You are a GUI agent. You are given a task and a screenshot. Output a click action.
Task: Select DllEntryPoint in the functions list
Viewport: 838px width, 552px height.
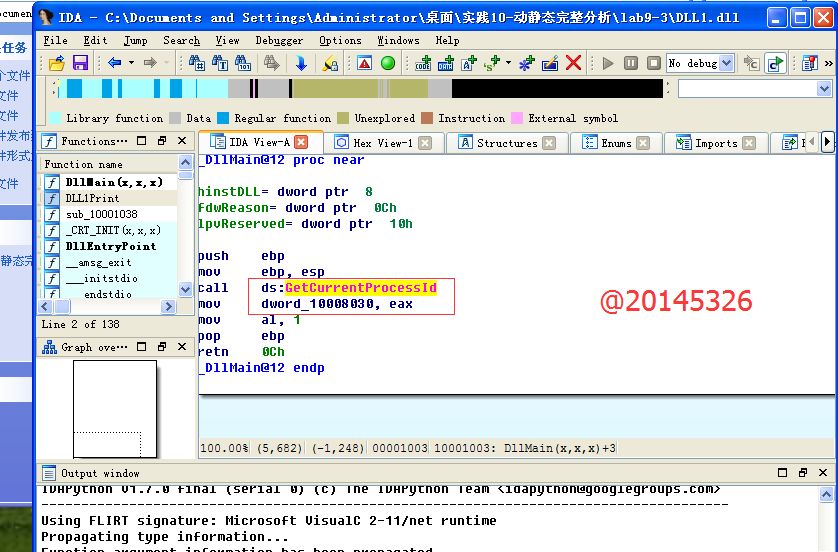(110, 246)
